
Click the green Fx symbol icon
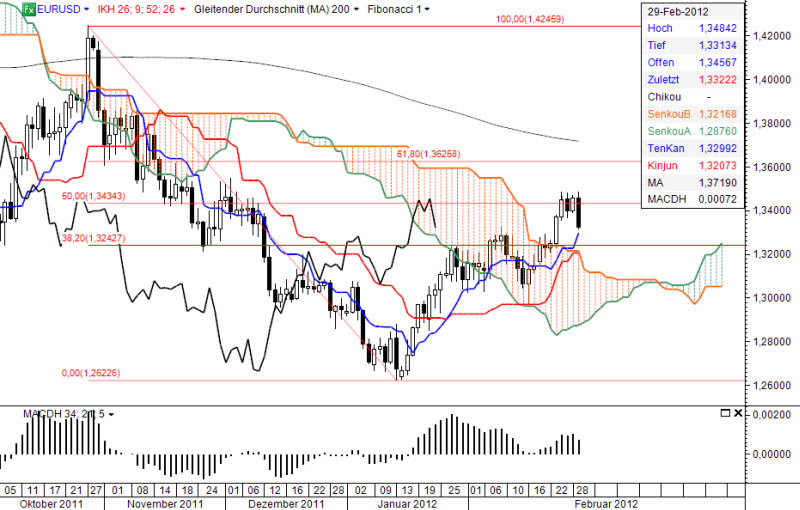(29, 9)
